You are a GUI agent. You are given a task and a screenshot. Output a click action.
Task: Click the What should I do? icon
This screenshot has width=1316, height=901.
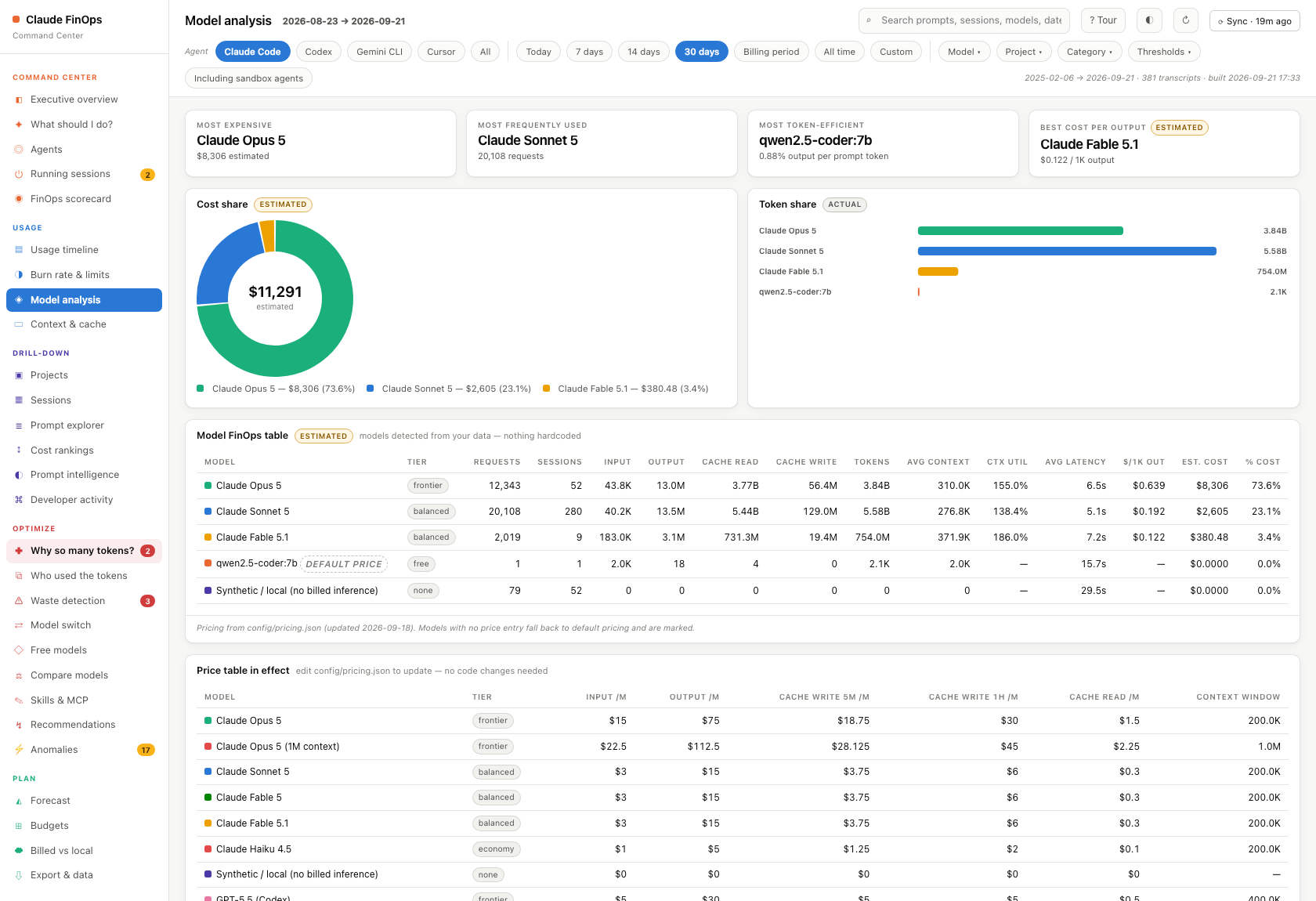(x=19, y=125)
